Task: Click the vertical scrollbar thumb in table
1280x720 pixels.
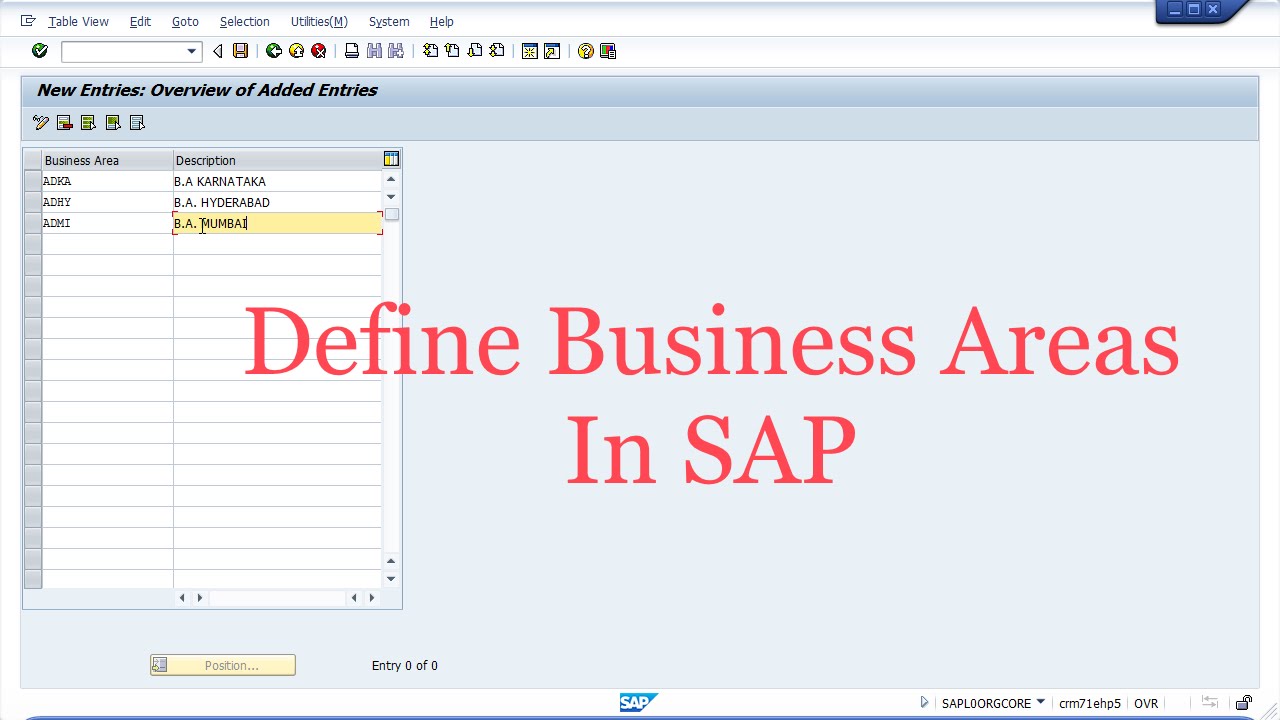Action: (x=392, y=214)
